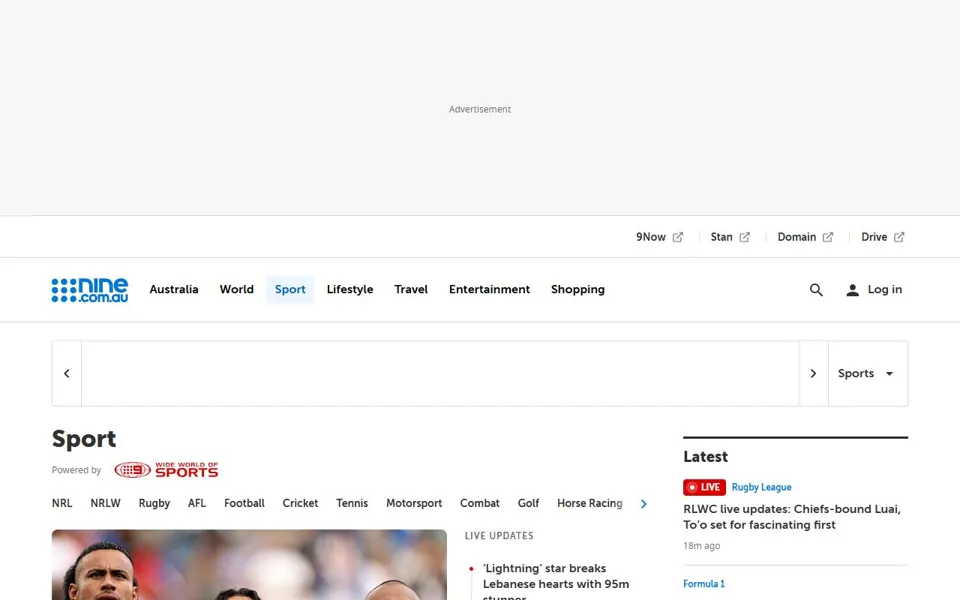Open the Formula 1 tag link
The width and height of the screenshot is (960, 600).
click(704, 584)
